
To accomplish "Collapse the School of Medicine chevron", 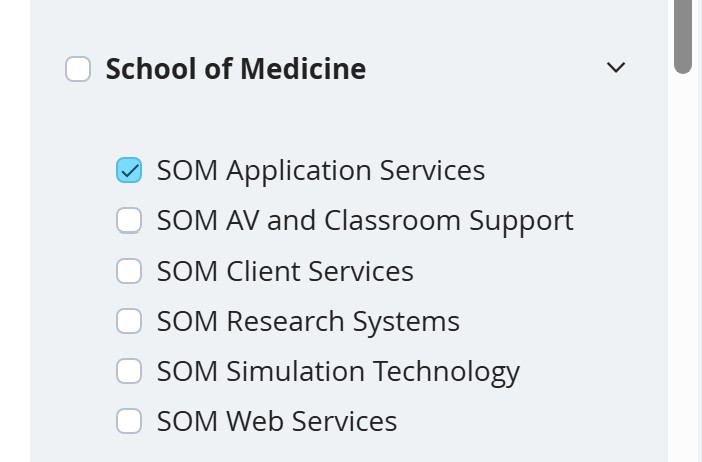I will (616, 68).
